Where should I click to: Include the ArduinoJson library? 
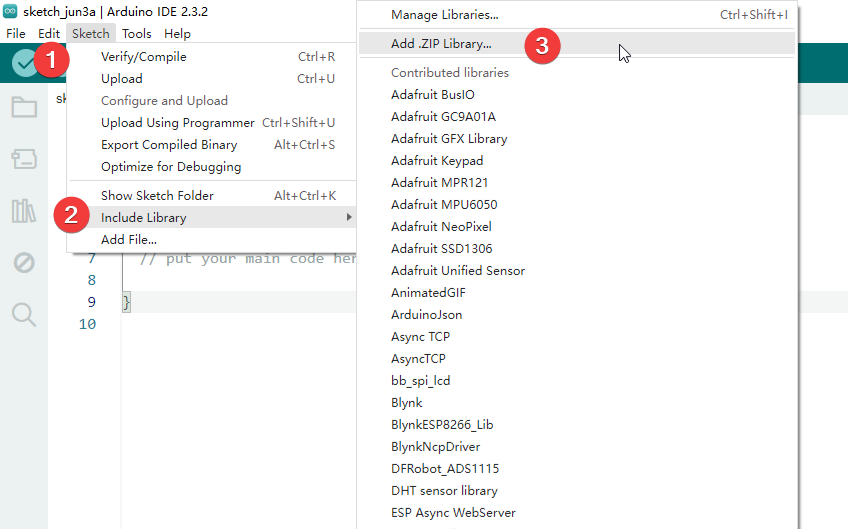tap(427, 315)
